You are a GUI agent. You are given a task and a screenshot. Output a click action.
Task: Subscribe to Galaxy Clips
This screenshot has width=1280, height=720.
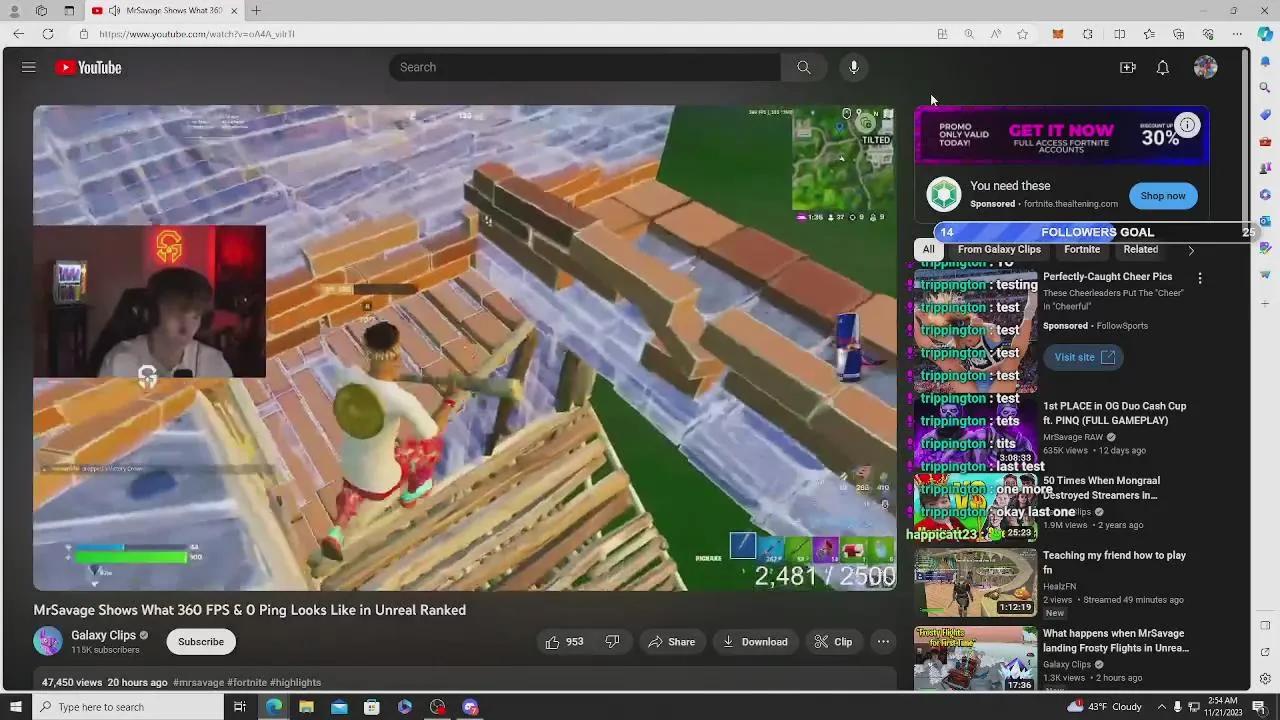201,642
